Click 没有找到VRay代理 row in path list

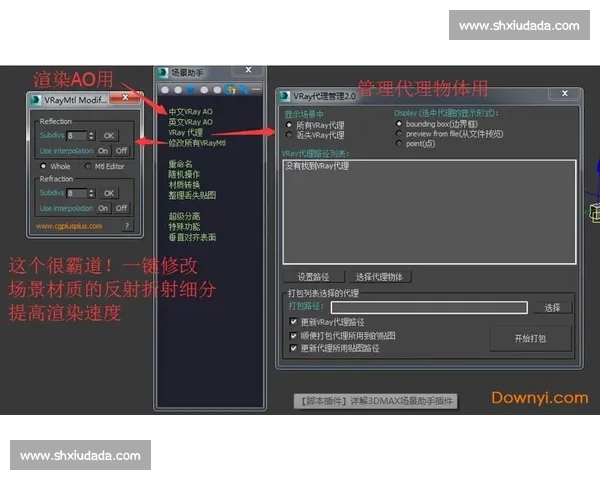point(317,166)
